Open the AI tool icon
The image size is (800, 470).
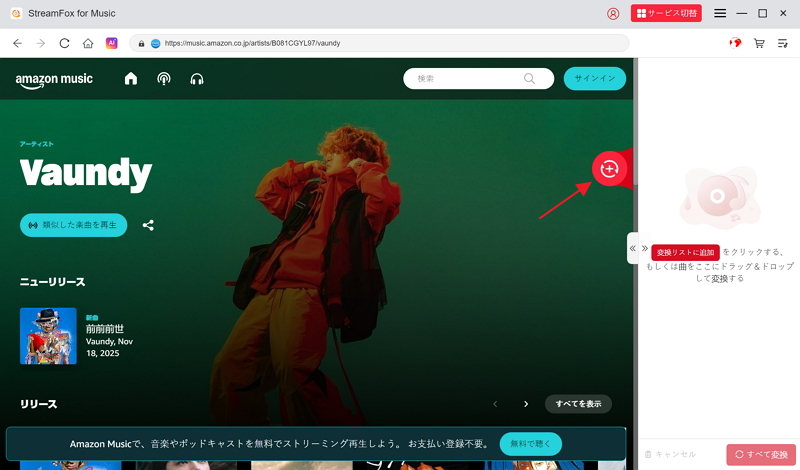112,43
